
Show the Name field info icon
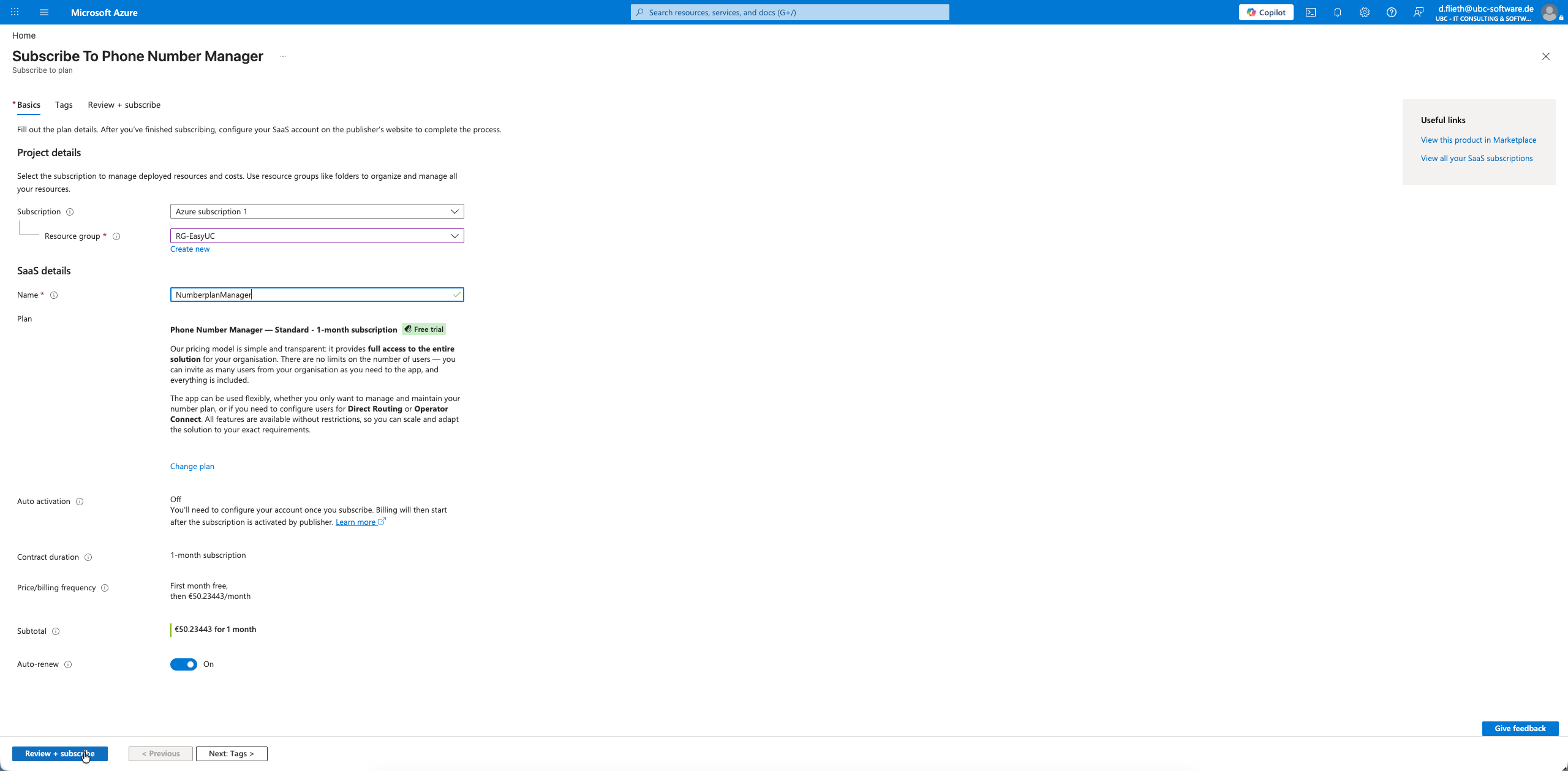(54, 295)
